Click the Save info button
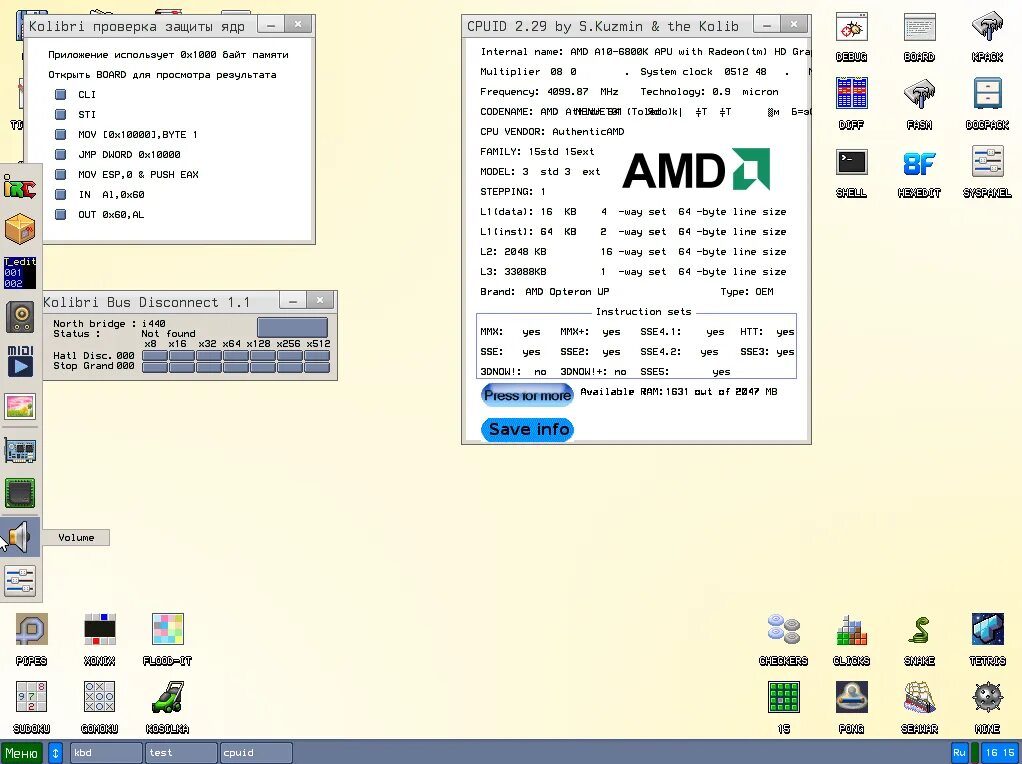1022x764 pixels. pyautogui.click(x=527, y=430)
